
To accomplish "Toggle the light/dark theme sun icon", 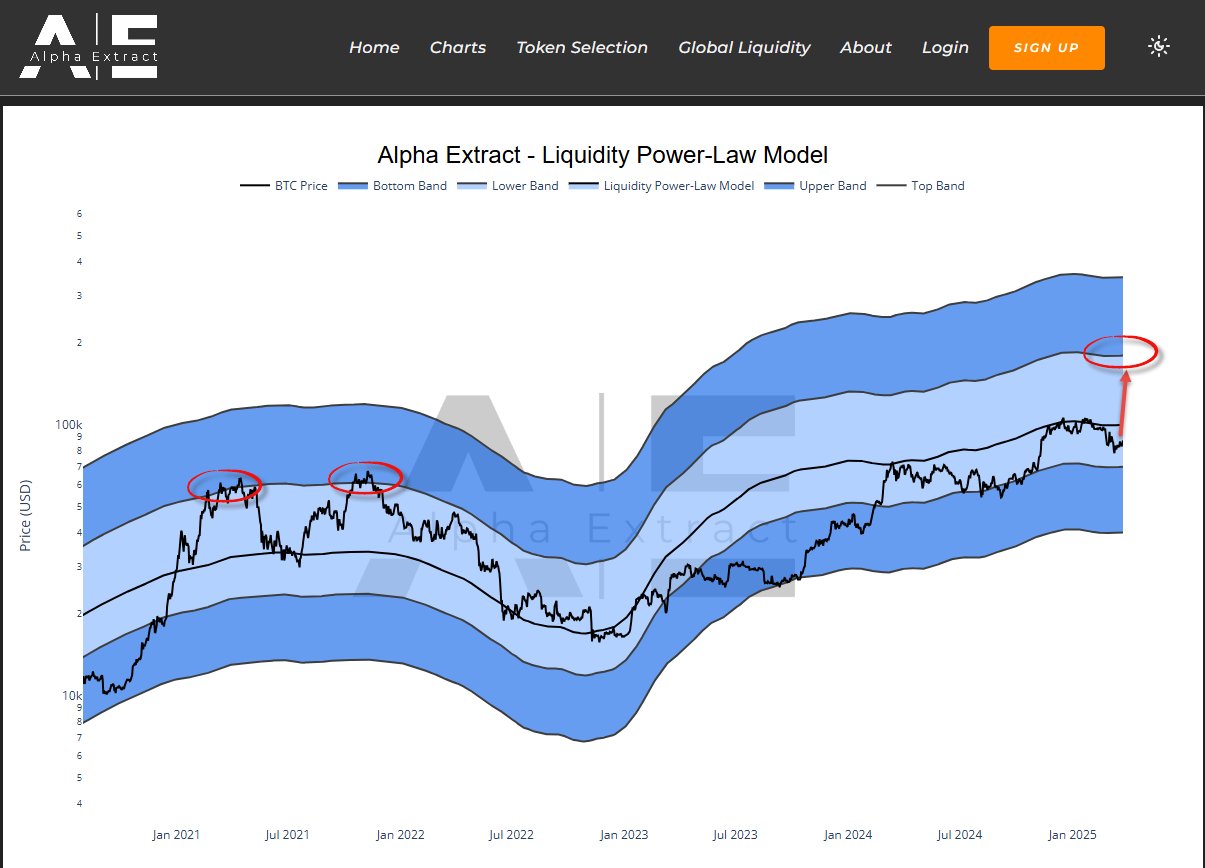I will coord(1159,46).
